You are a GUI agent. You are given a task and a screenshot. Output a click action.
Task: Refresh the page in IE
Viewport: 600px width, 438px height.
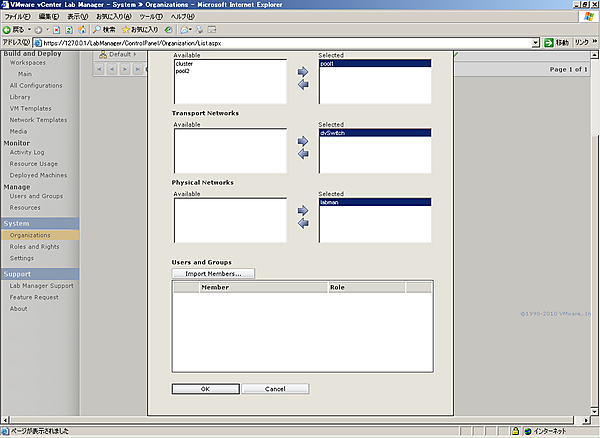click(x=69, y=30)
